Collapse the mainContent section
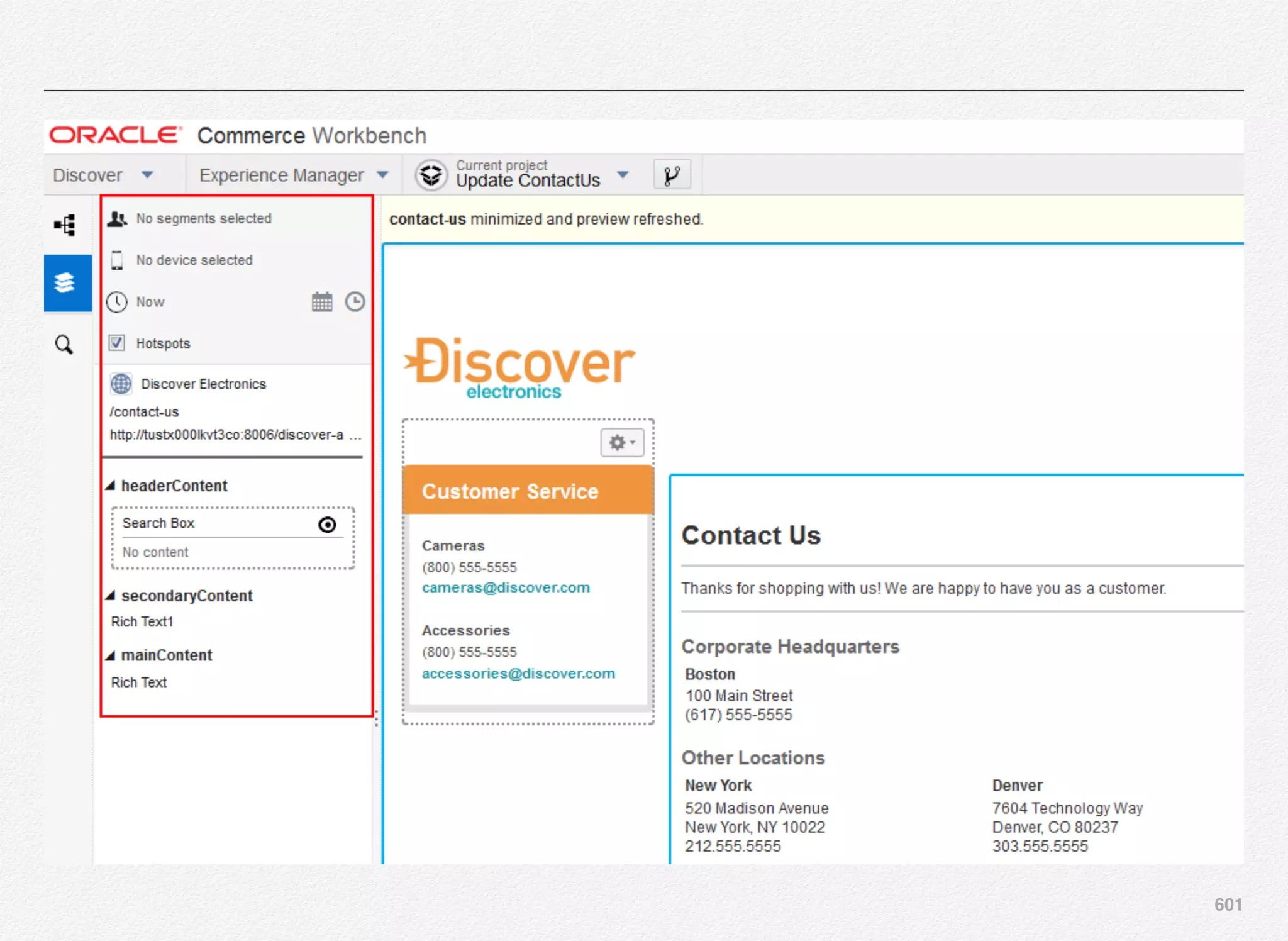 (111, 655)
